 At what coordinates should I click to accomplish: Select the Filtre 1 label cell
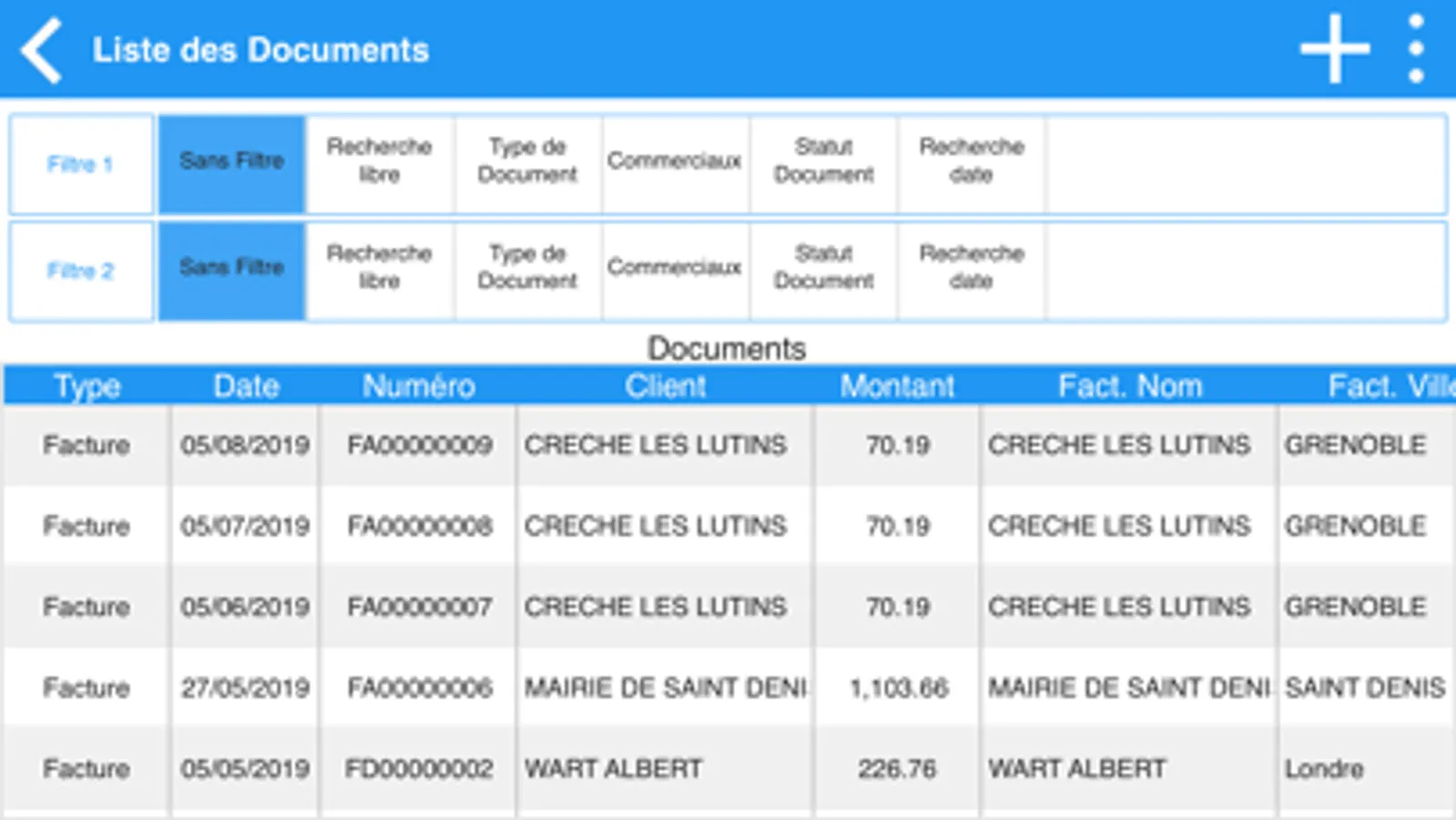81,164
